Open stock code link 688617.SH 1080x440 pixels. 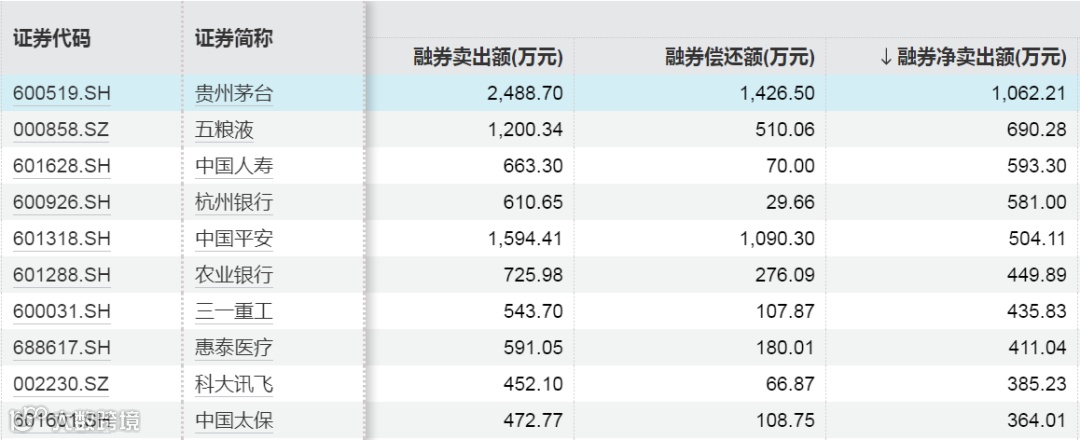pyautogui.click(x=61, y=348)
